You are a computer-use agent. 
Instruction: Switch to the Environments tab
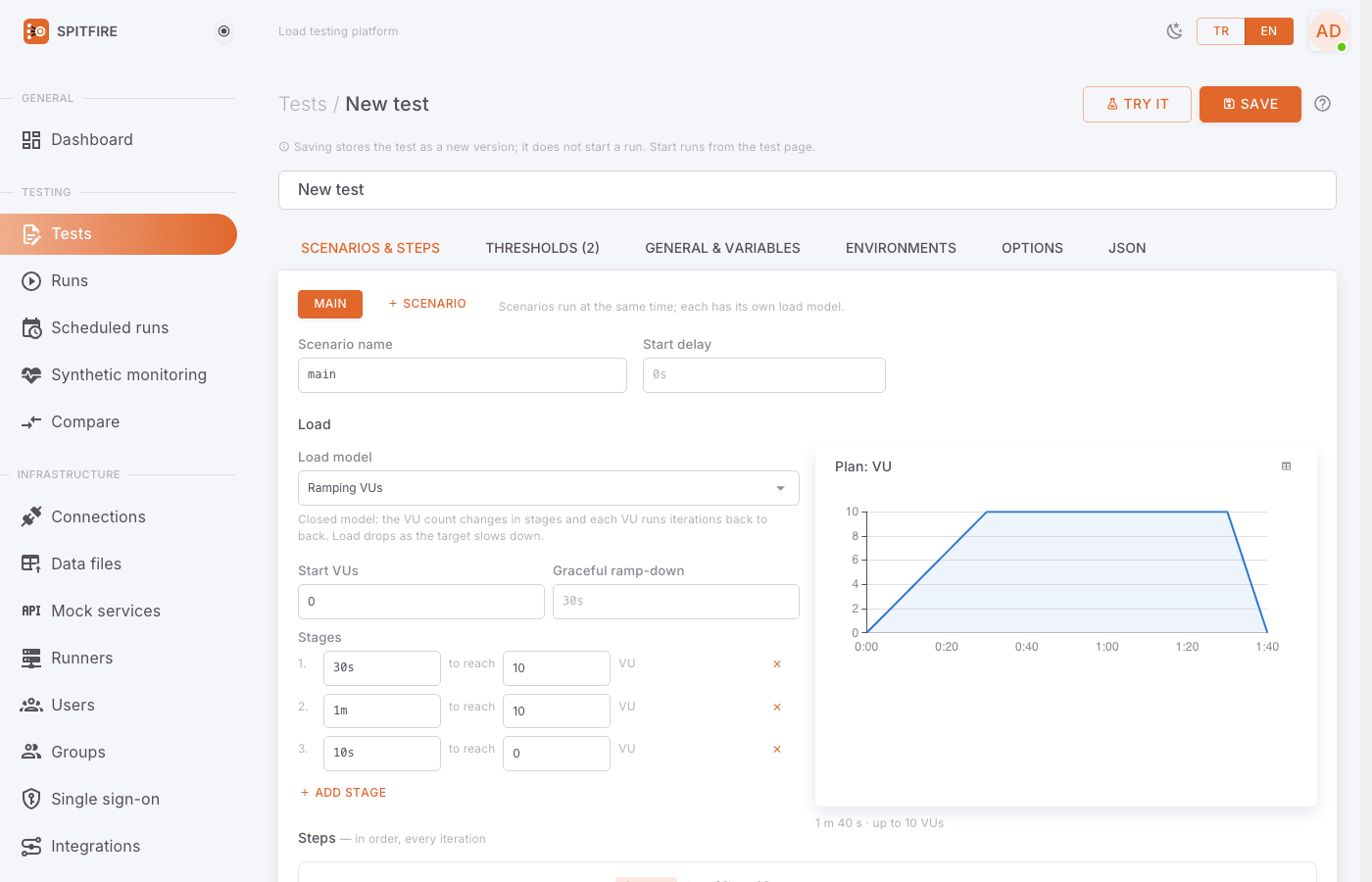point(902,249)
